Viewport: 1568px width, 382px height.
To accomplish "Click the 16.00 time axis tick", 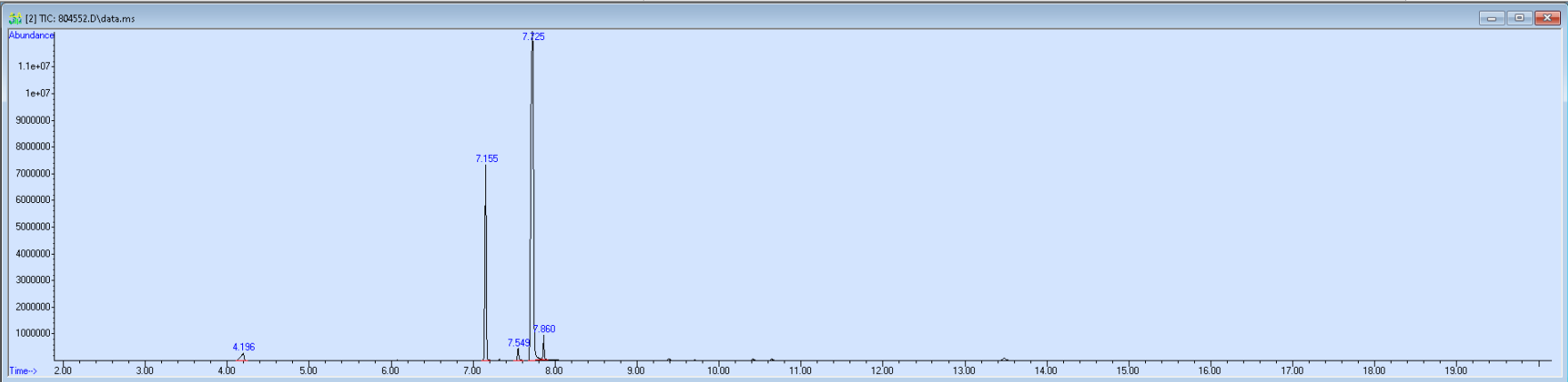I will coord(1210,370).
